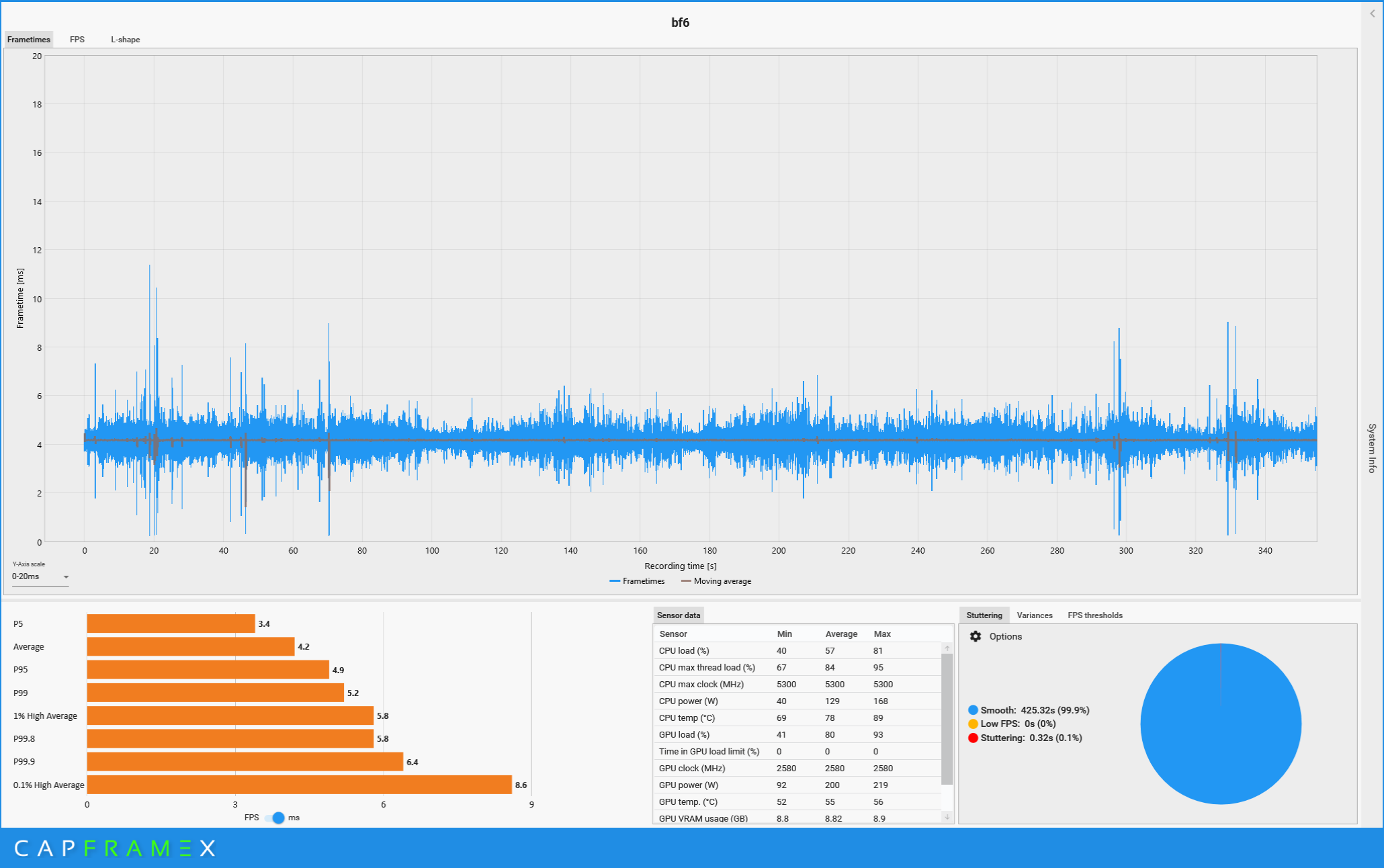Click the blue stuttering pie chart
The width and height of the screenshot is (1384, 868).
[x=1220, y=724]
